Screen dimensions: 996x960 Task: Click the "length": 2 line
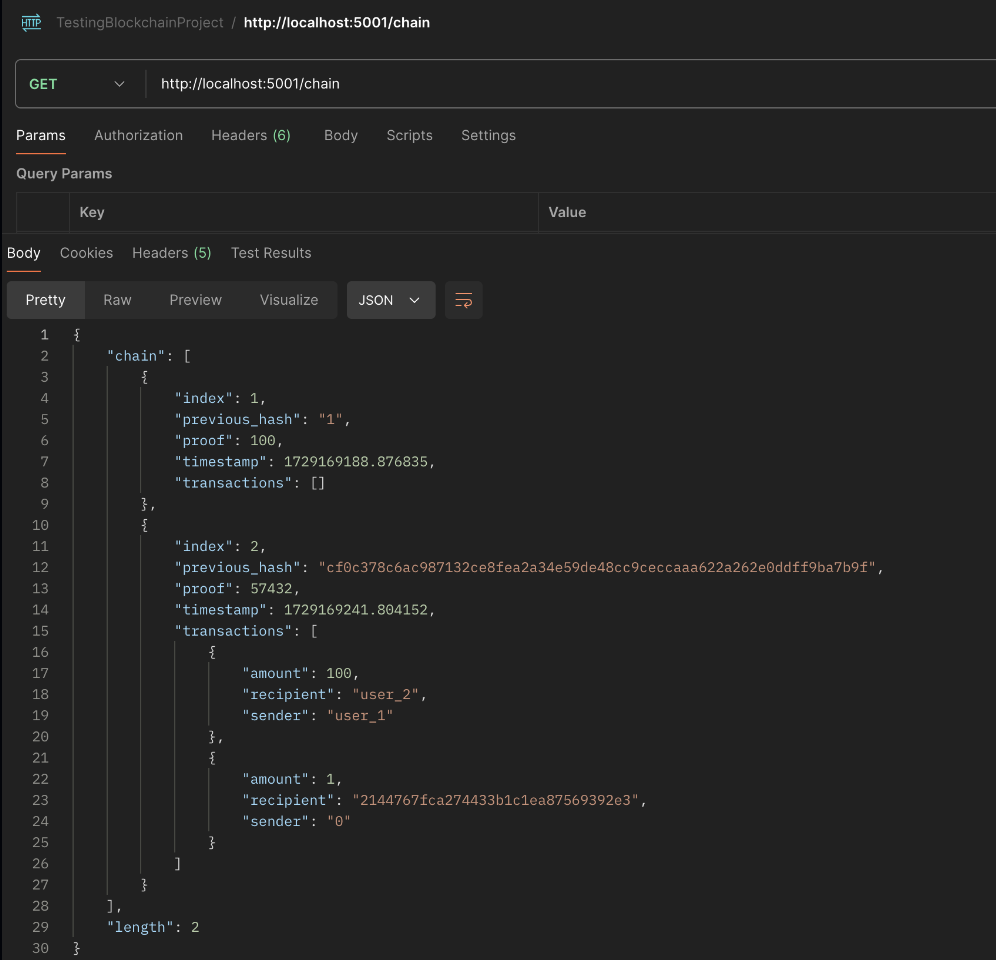pyautogui.click(x=153, y=927)
